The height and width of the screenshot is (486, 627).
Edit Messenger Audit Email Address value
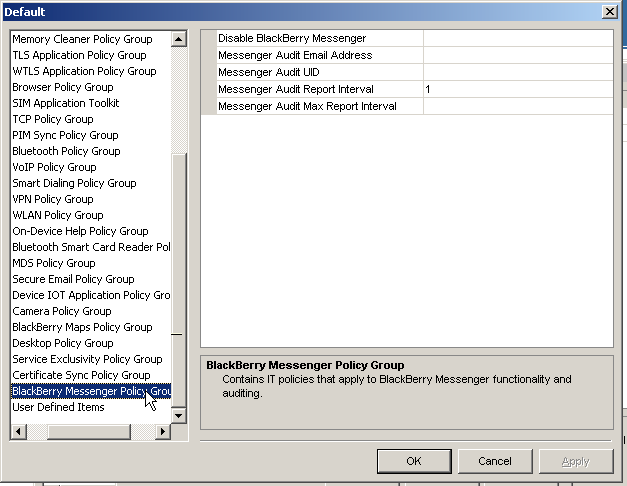point(518,55)
